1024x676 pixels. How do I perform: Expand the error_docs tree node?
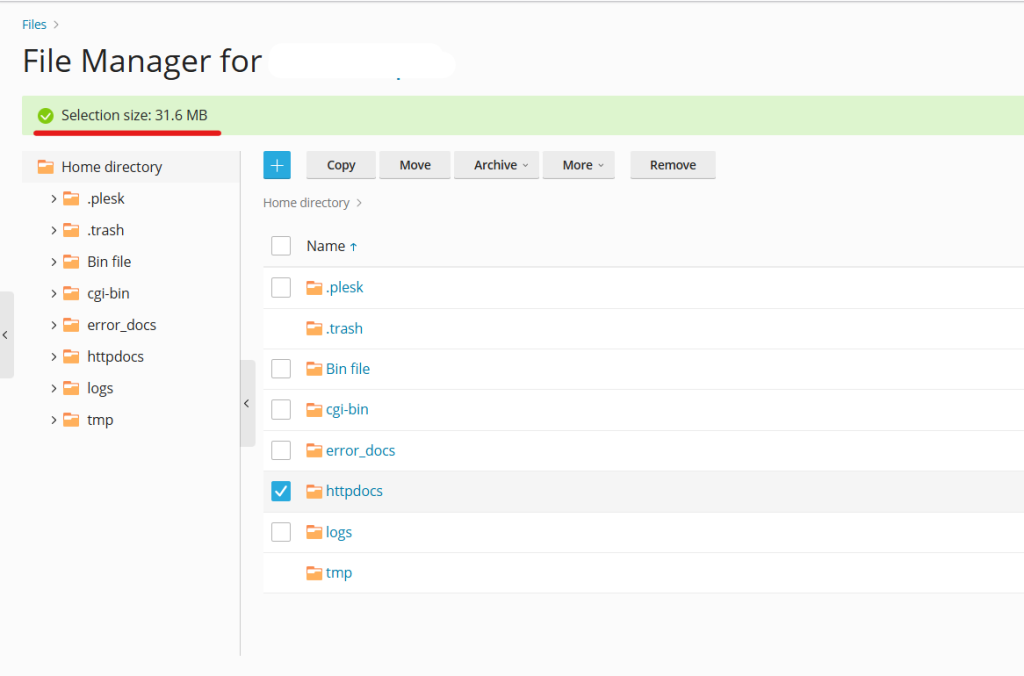pos(54,325)
